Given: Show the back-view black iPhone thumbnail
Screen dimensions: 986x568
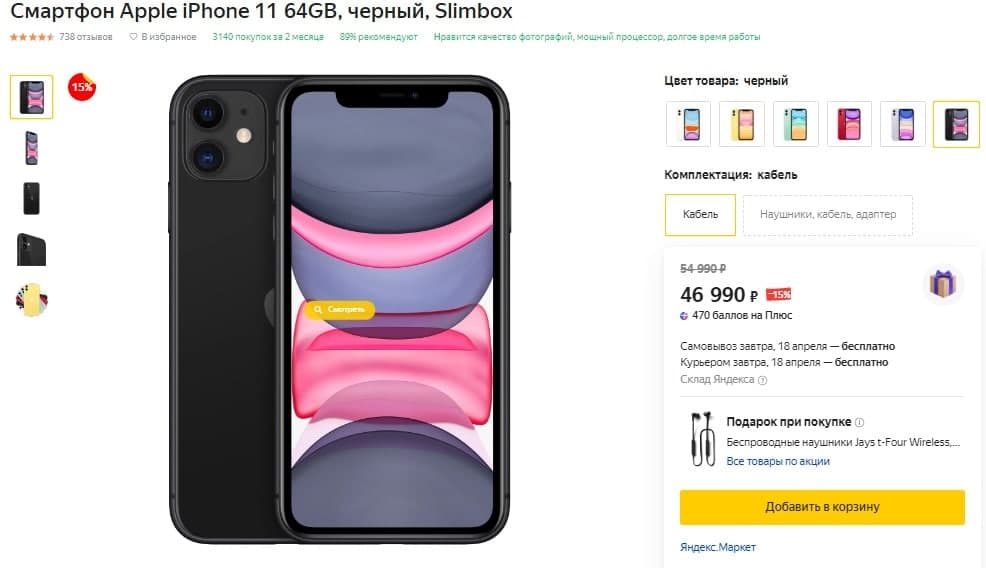Looking at the screenshot, I should click(x=31, y=199).
